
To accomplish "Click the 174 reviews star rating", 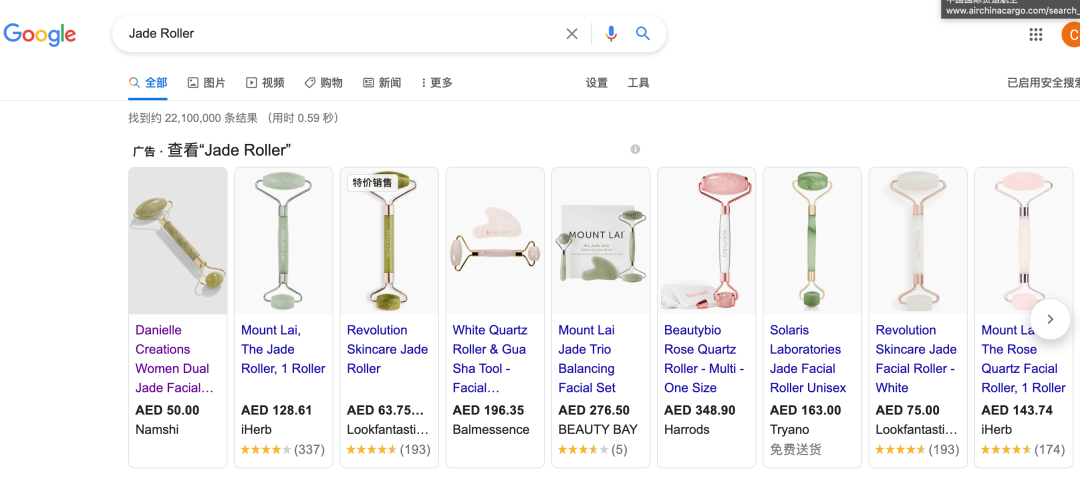I will [x=1023, y=450].
